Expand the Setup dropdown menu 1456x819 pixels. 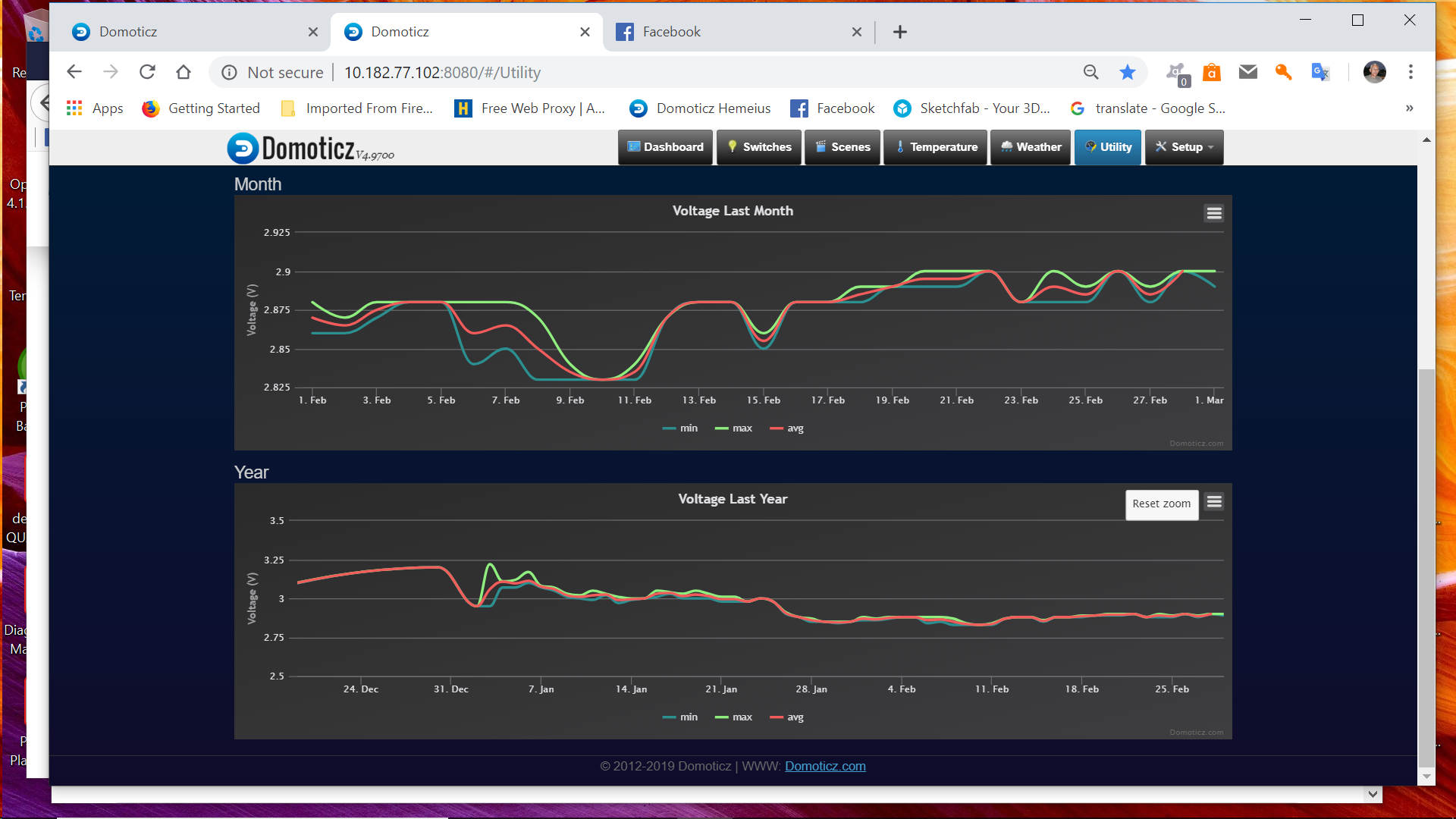click(x=1184, y=147)
